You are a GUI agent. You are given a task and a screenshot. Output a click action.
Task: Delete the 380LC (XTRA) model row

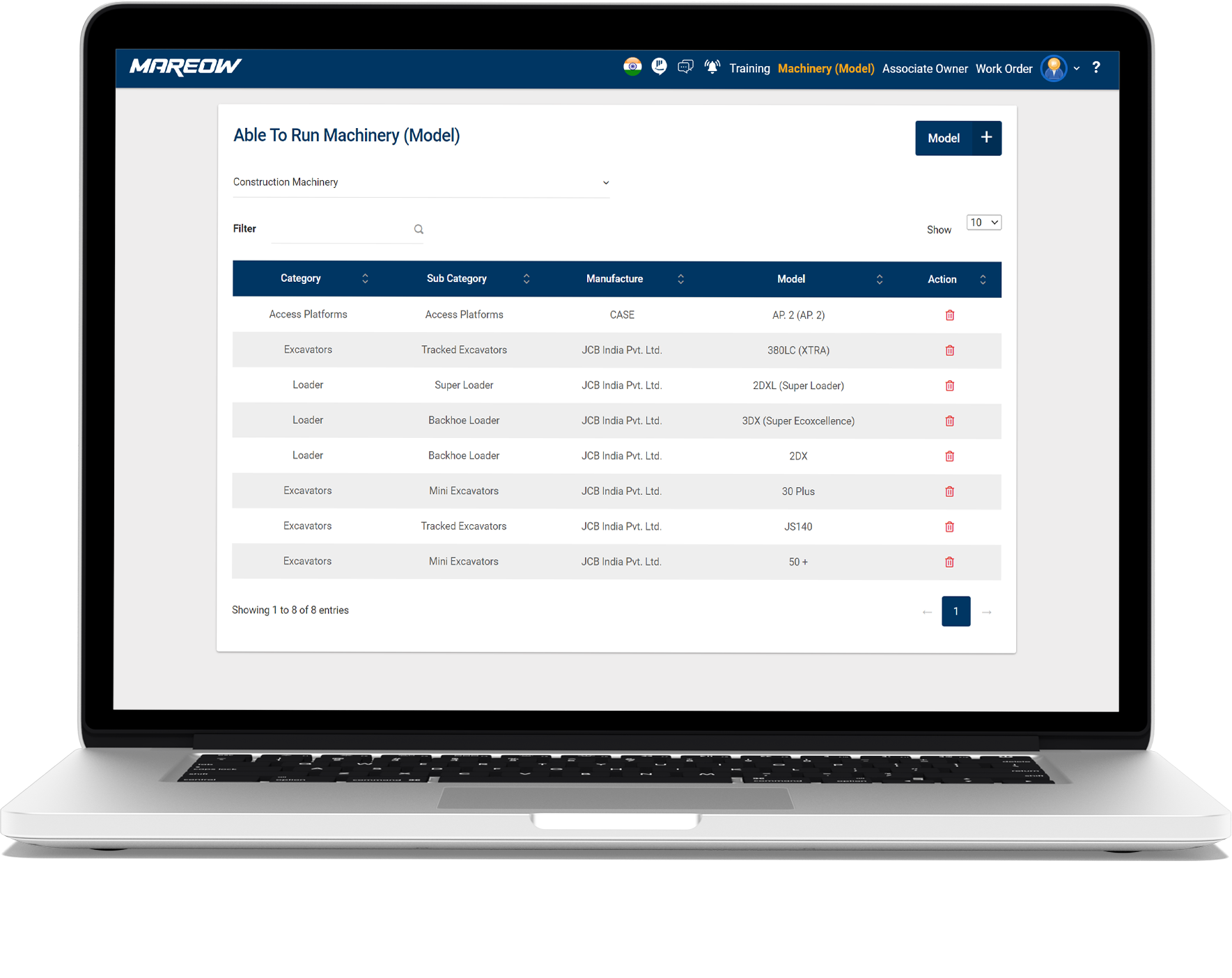click(949, 350)
